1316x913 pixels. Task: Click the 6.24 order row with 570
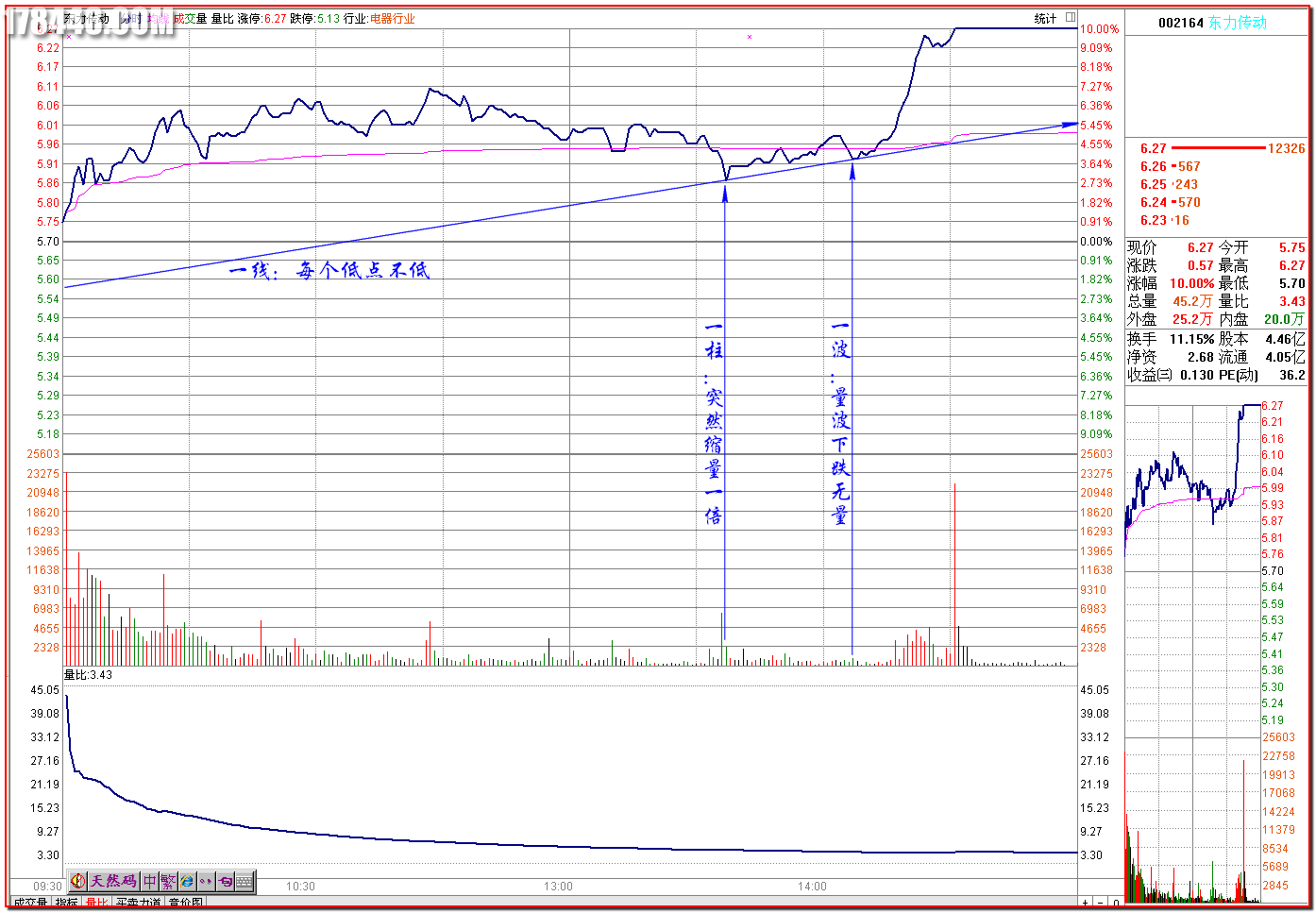(1170, 202)
